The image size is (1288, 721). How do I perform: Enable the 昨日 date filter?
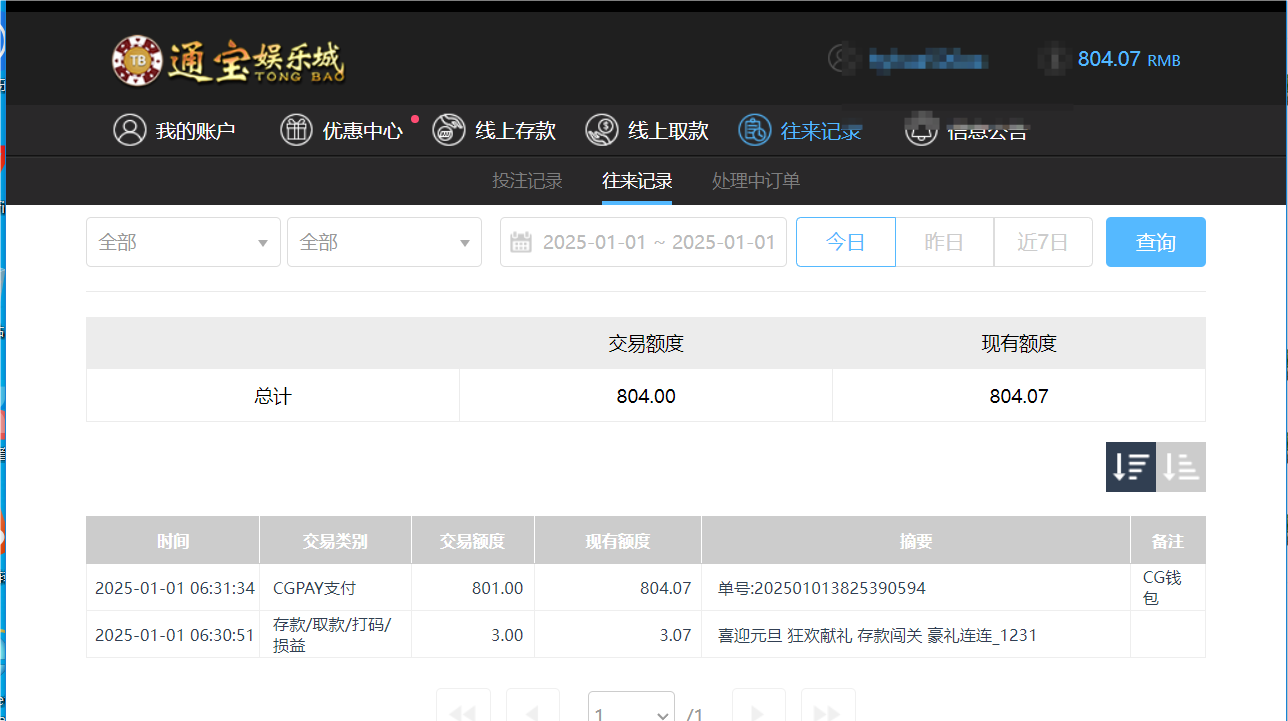click(x=944, y=242)
